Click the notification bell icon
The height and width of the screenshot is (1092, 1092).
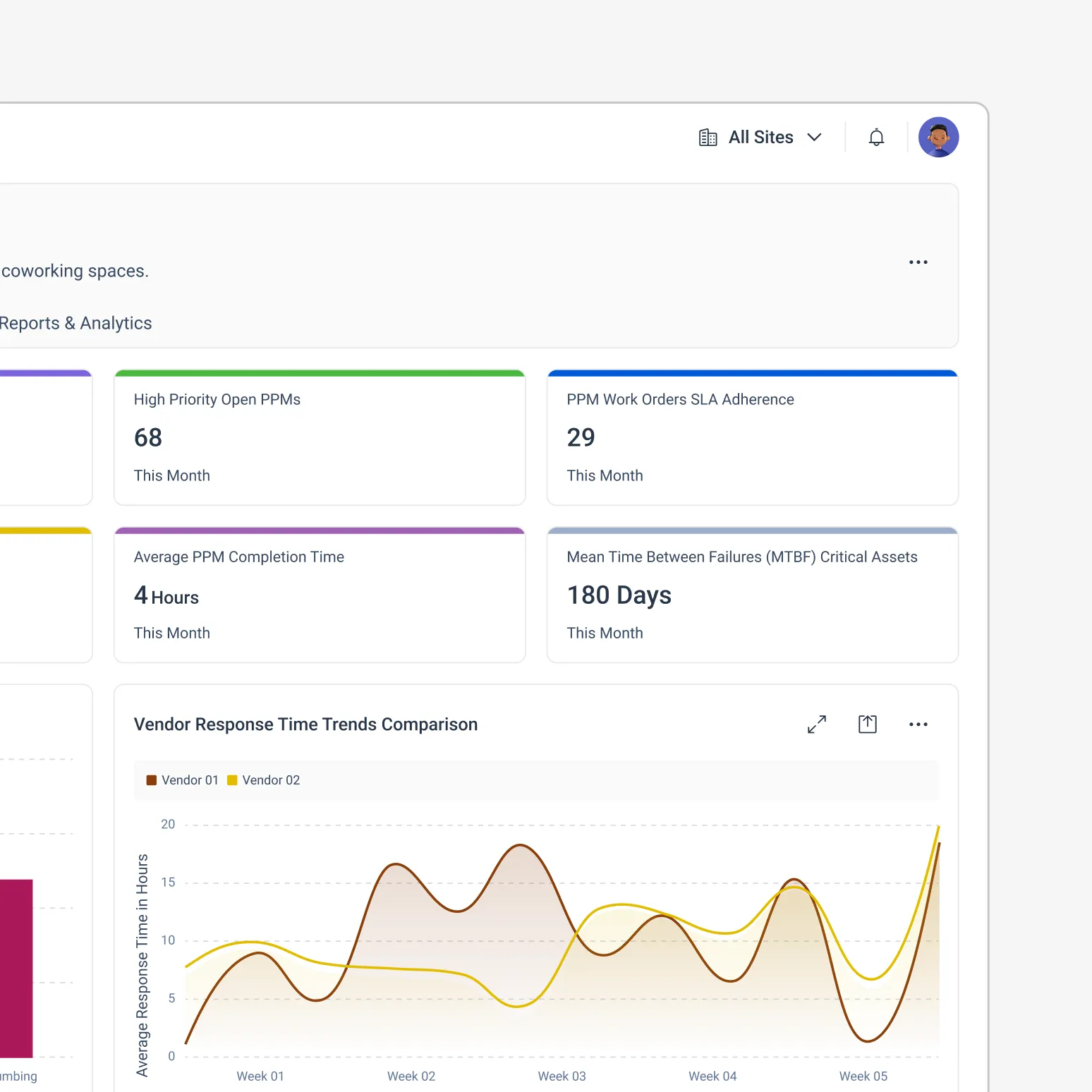tap(876, 136)
